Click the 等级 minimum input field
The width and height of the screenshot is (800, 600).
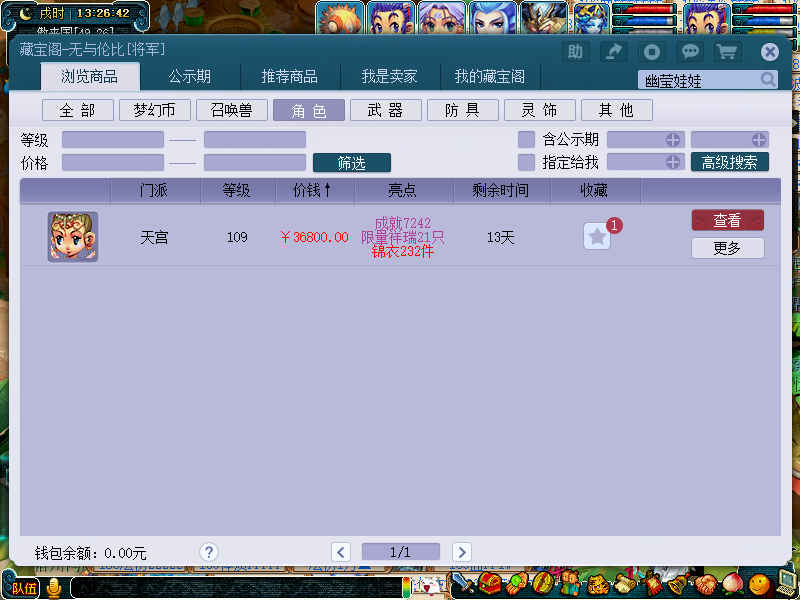coord(113,139)
